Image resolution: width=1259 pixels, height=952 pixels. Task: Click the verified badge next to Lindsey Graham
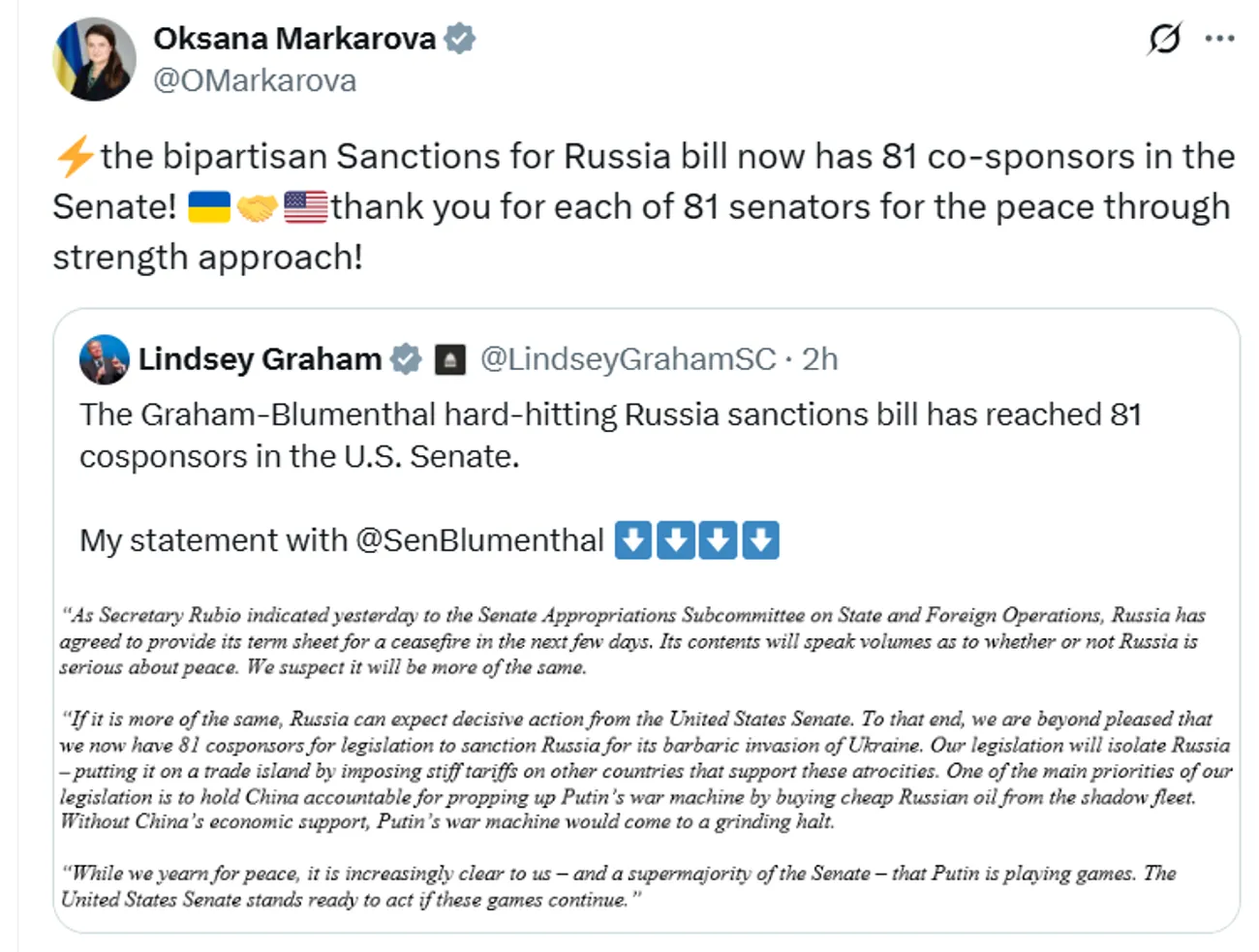(x=406, y=359)
